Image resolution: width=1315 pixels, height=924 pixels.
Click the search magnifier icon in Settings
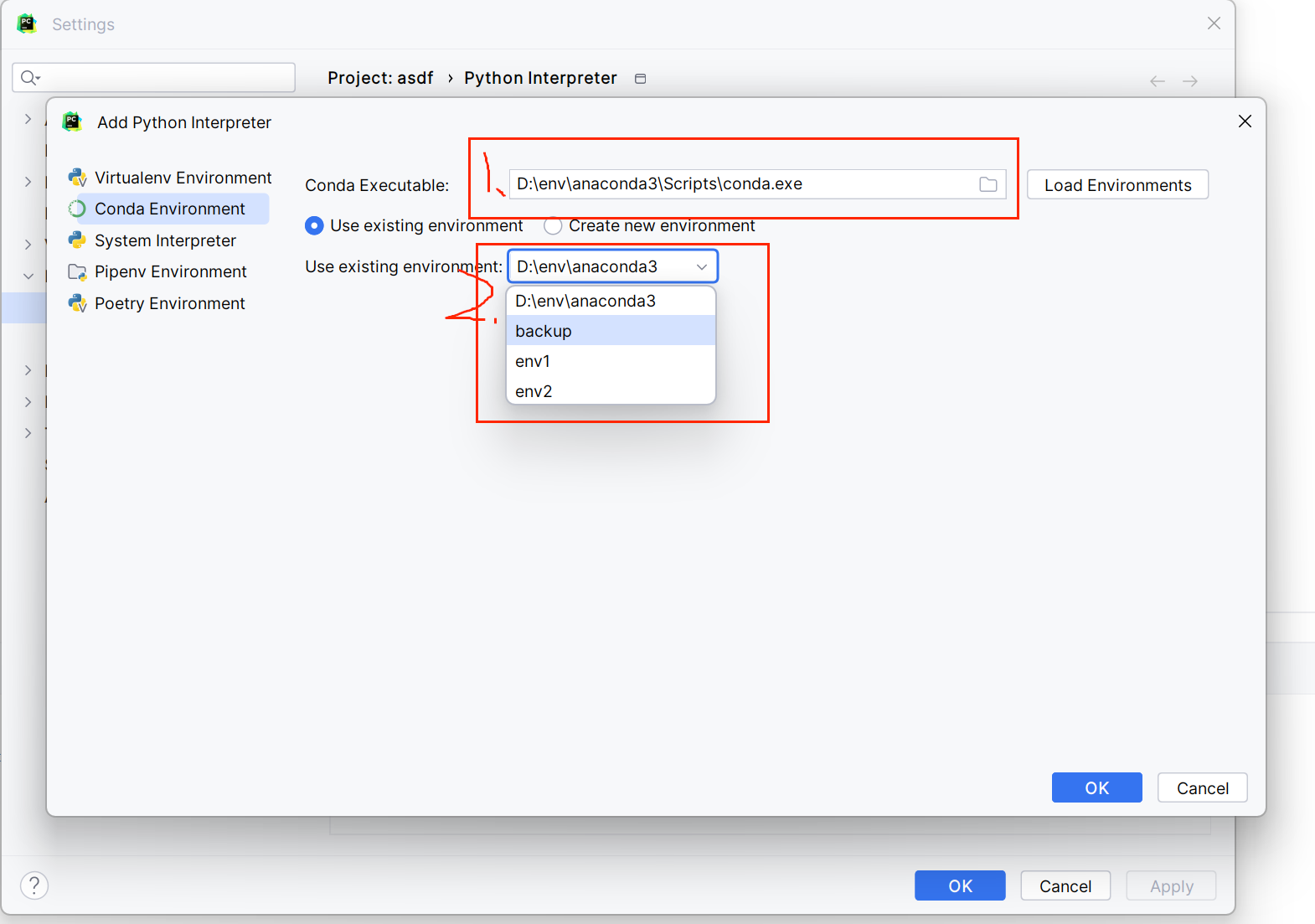click(30, 78)
